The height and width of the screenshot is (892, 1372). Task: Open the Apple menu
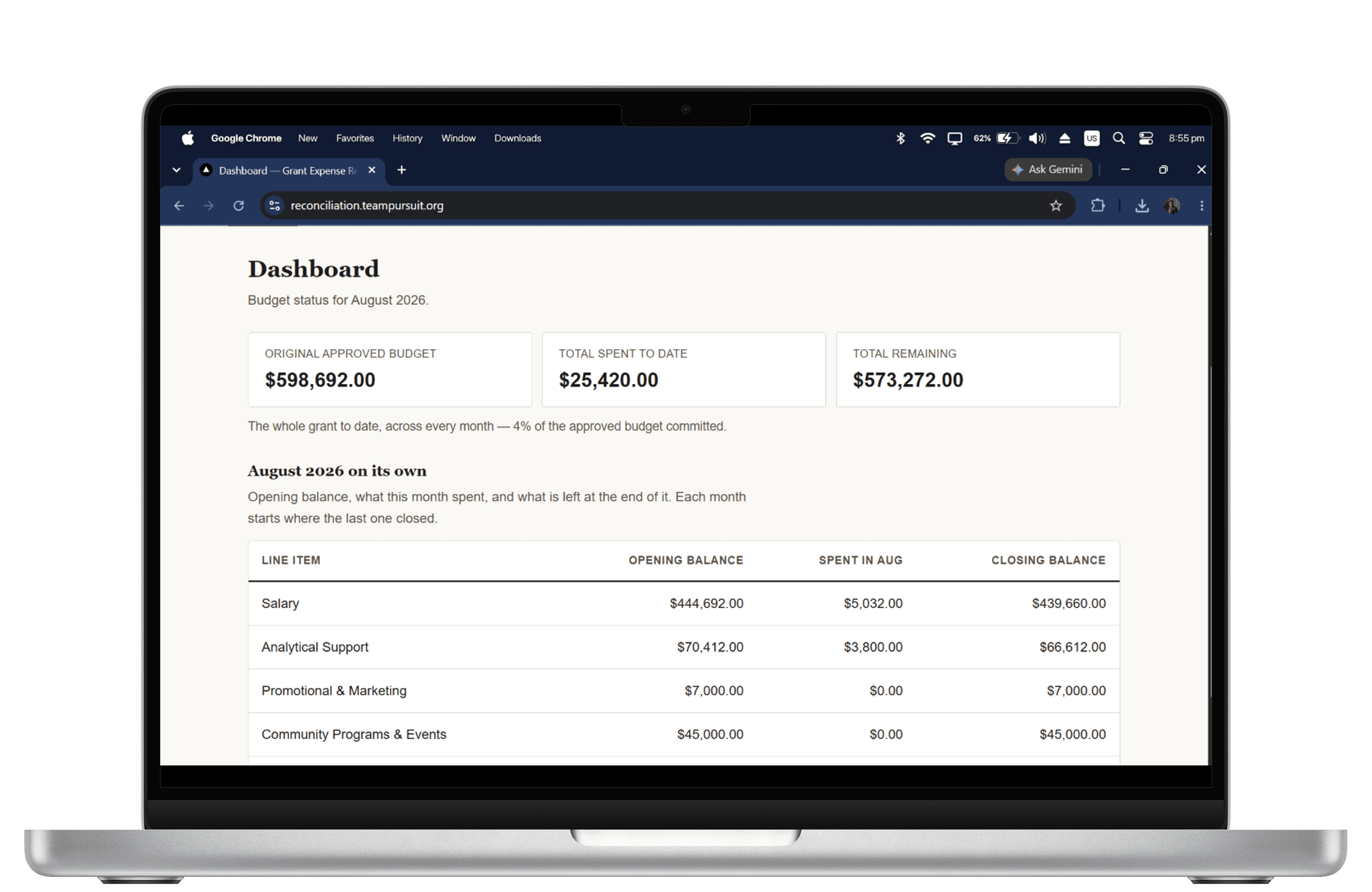point(187,138)
